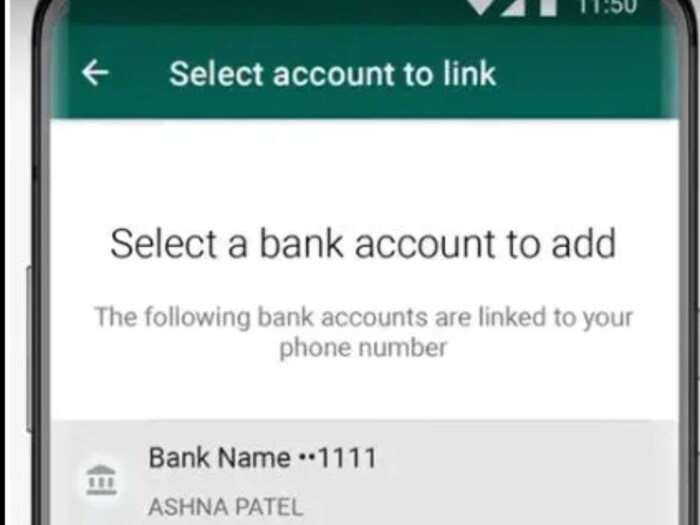This screenshot has height=525, width=700.
Task: Tap the Wi-Fi status icon
Action: (489, 7)
